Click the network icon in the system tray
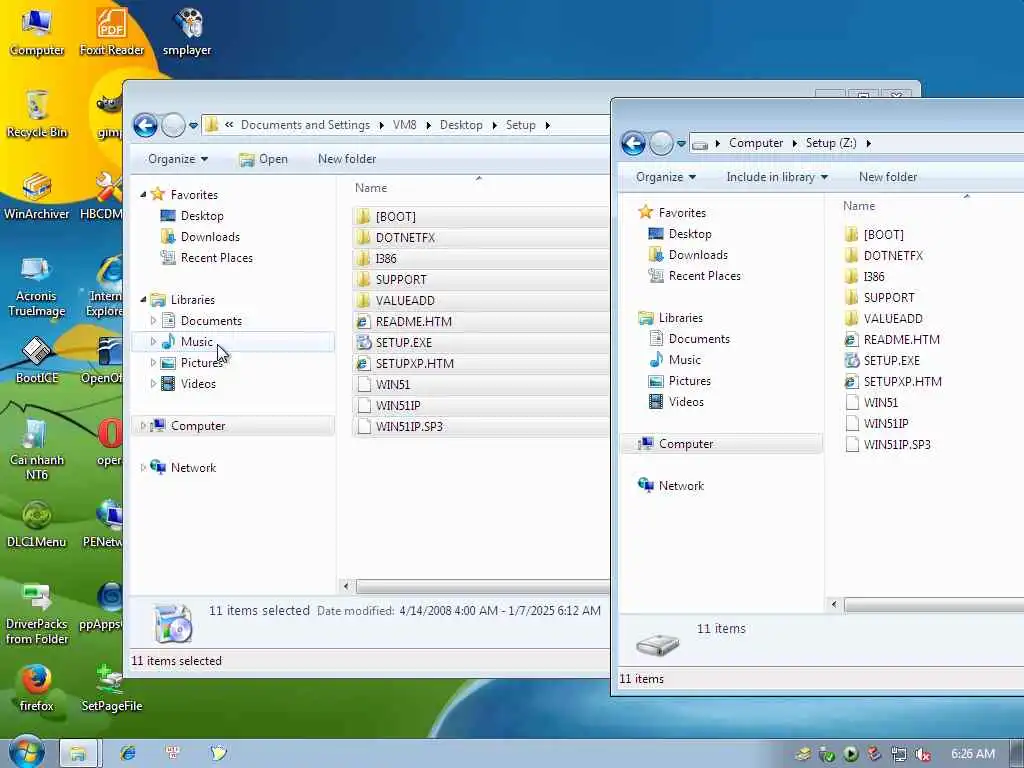This screenshot has width=1024, height=768. pyautogui.click(x=899, y=754)
